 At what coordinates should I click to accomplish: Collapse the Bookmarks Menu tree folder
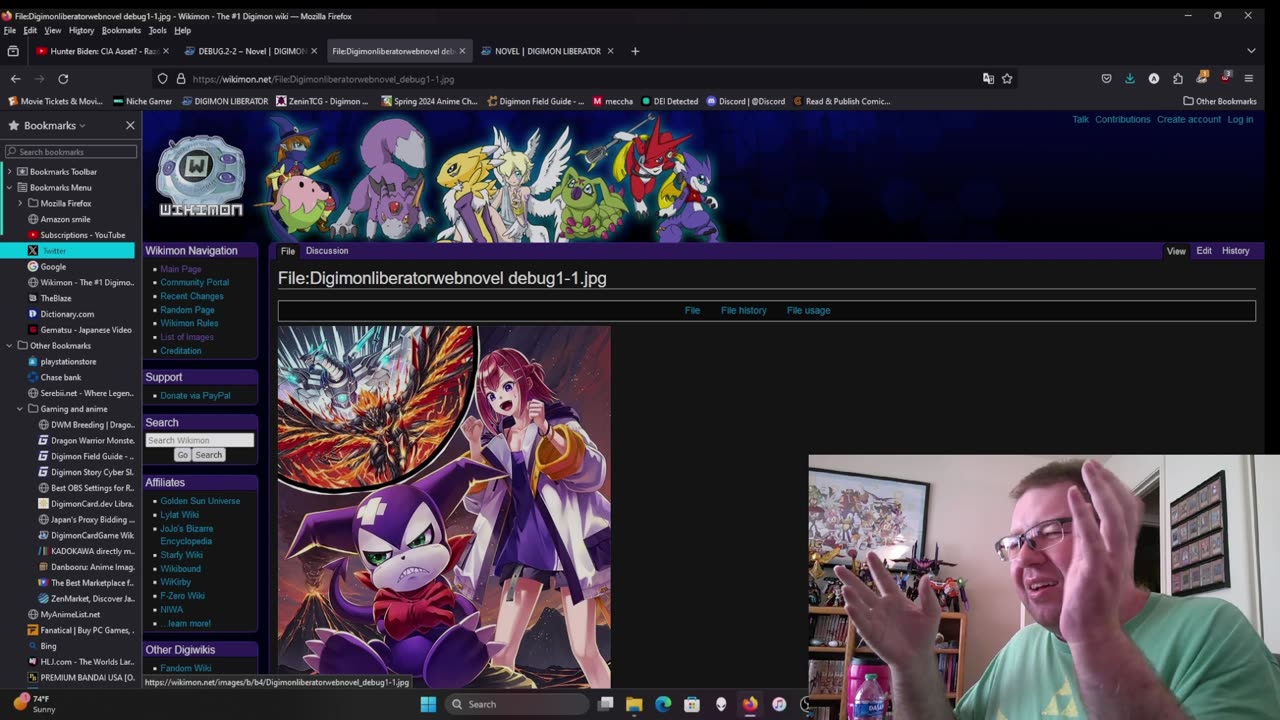(x=9, y=188)
